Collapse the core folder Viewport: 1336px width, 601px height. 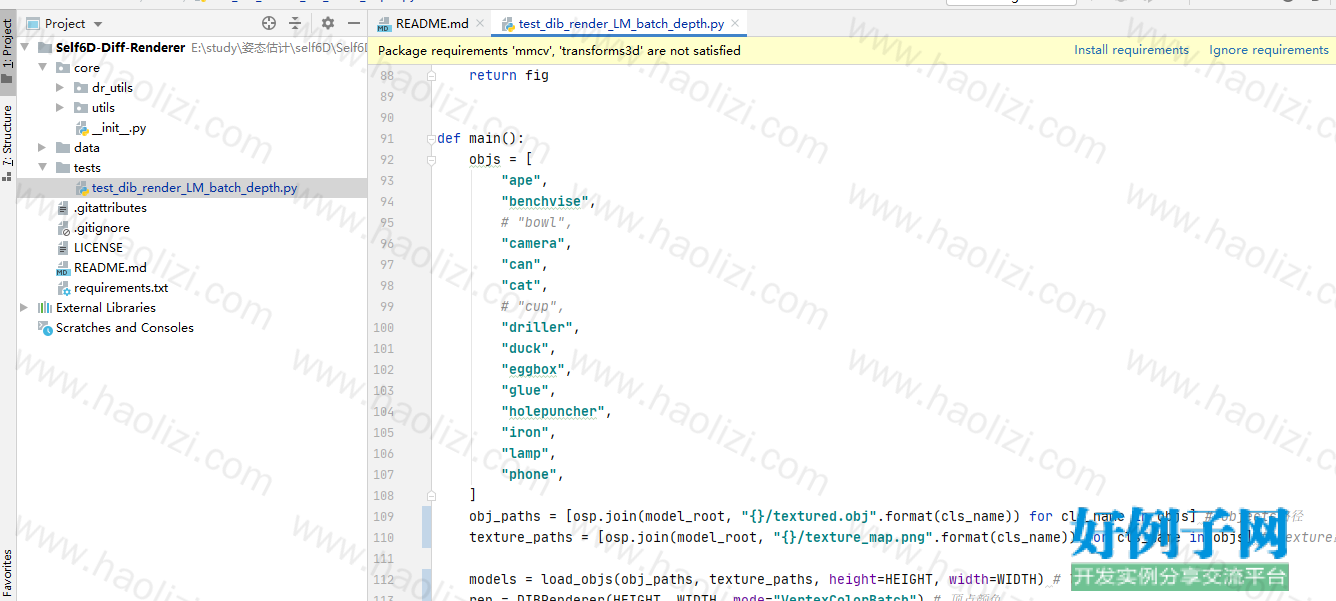pyautogui.click(x=42, y=68)
